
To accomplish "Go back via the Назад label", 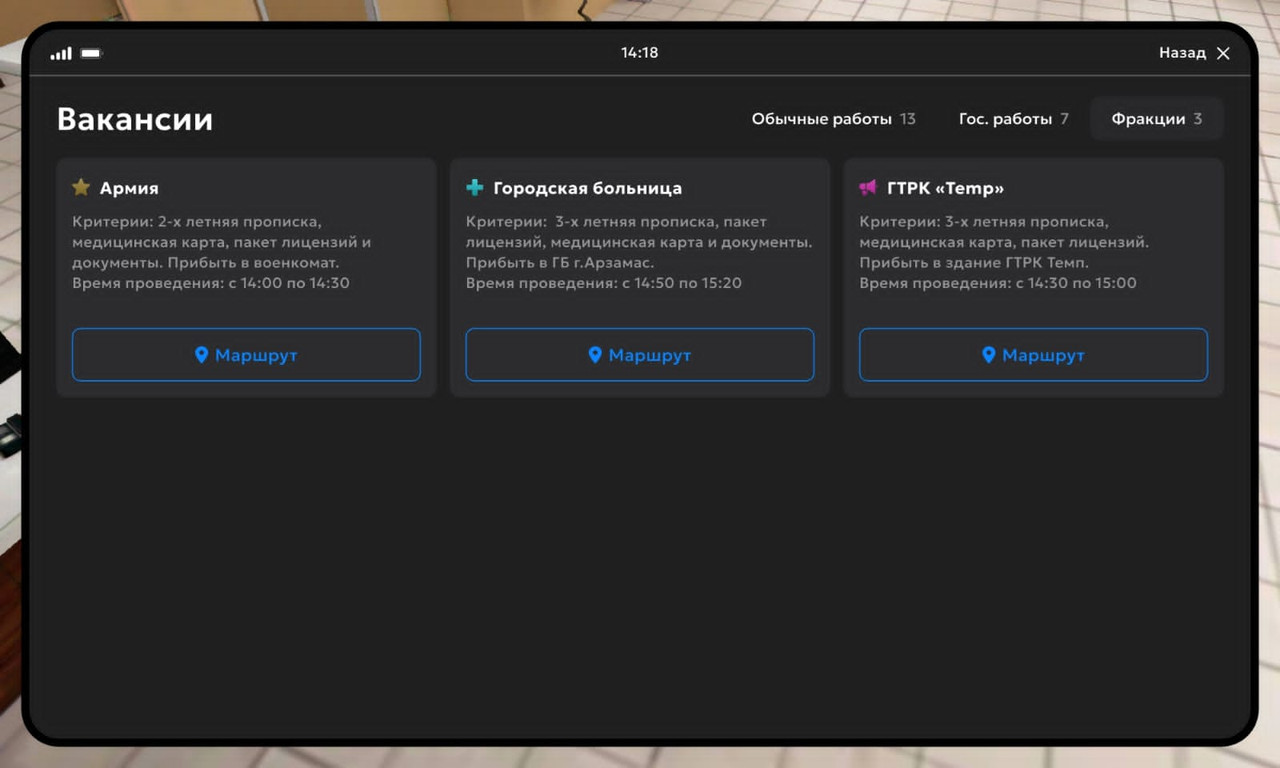I will pyautogui.click(x=1182, y=53).
